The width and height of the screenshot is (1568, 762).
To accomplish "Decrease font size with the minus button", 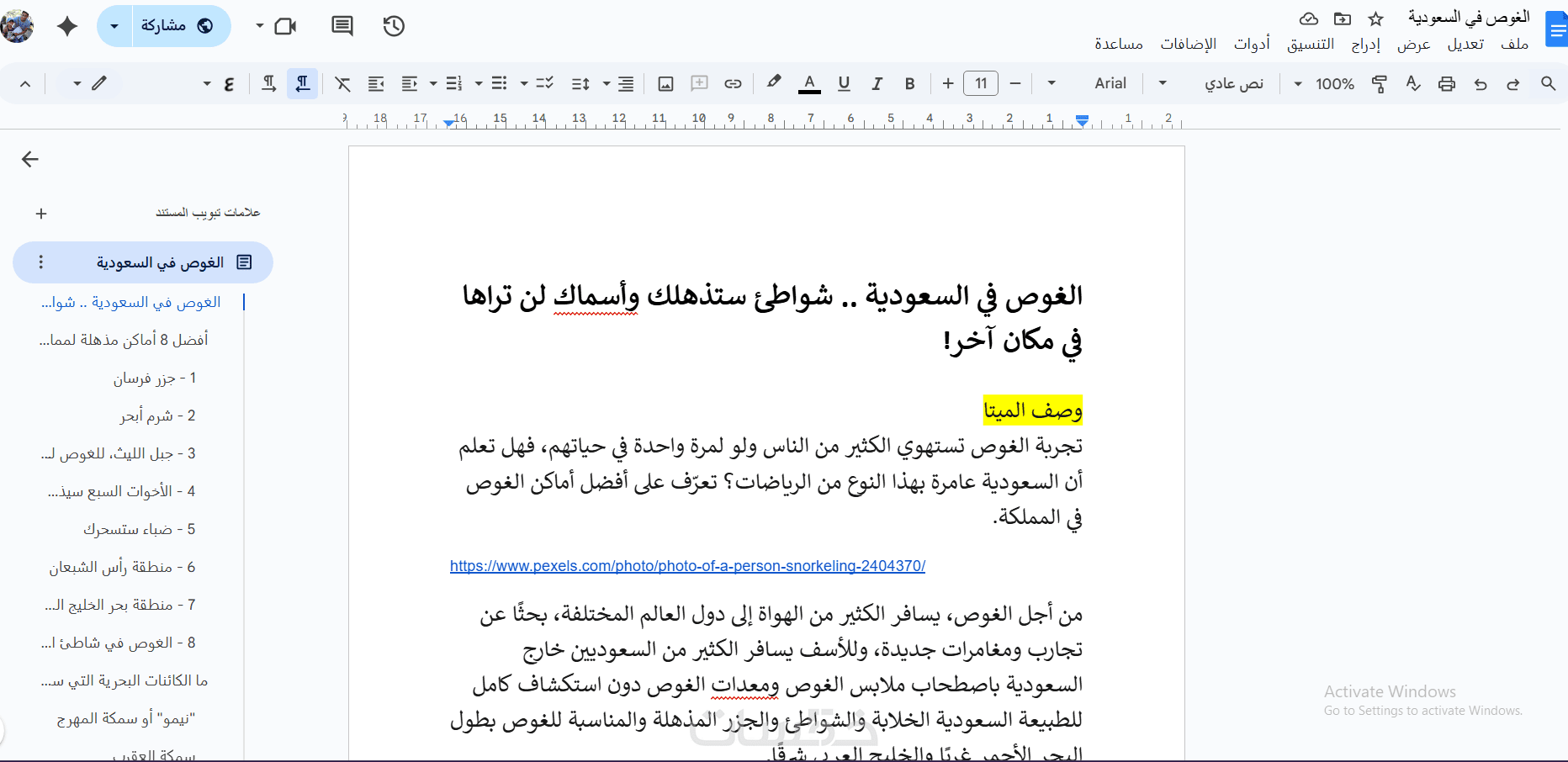I will [x=1015, y=83].
